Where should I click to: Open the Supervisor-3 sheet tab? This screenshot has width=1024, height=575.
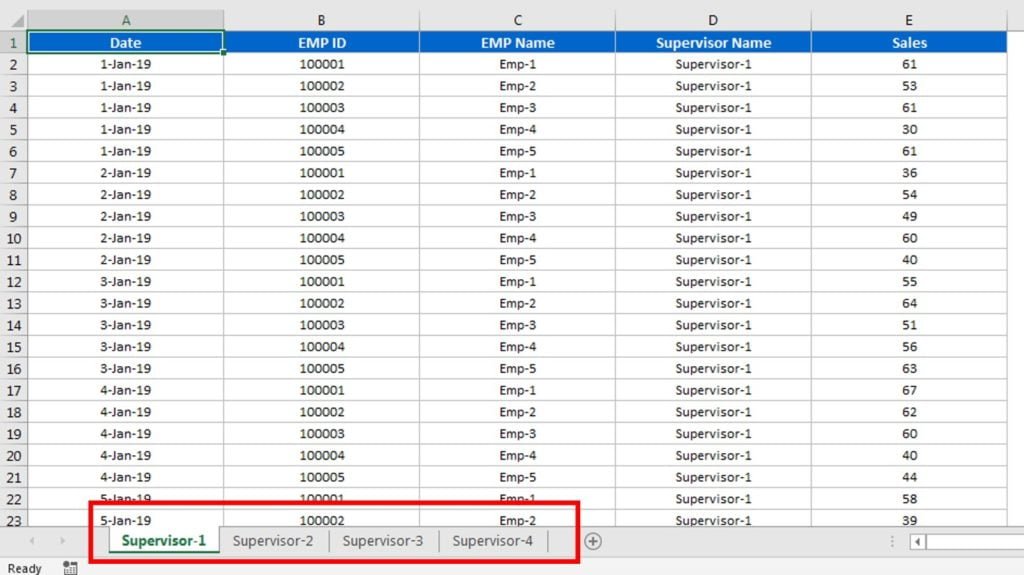point(383,541)
